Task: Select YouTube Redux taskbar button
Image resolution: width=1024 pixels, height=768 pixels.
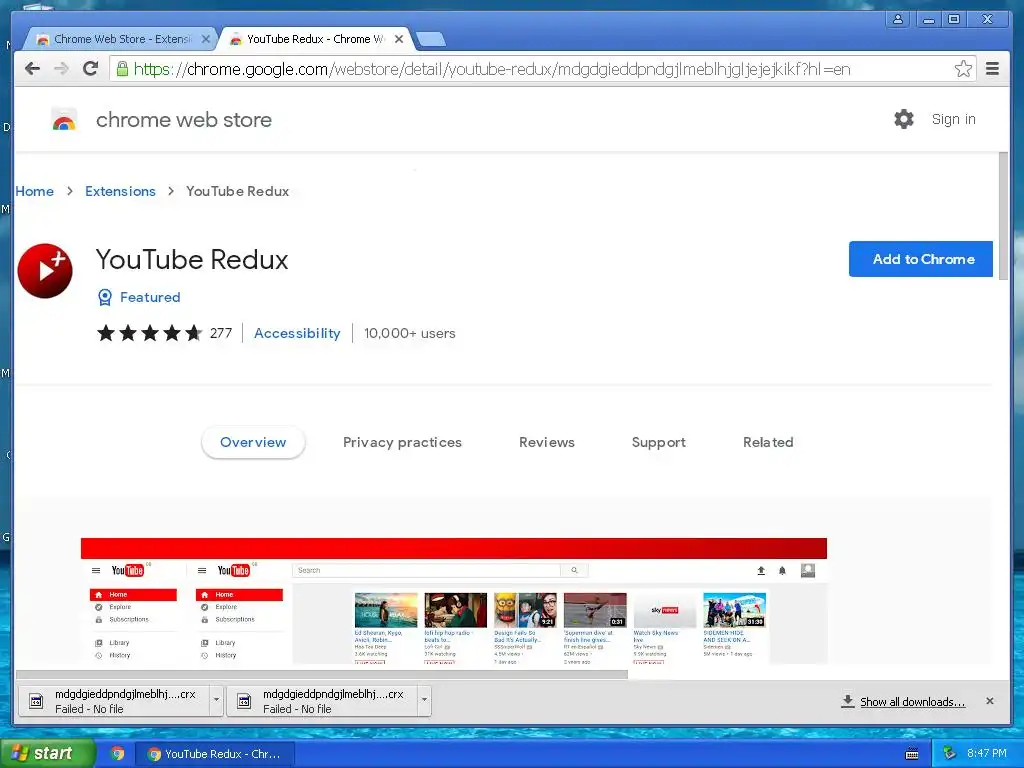Action: pos(215,754)
